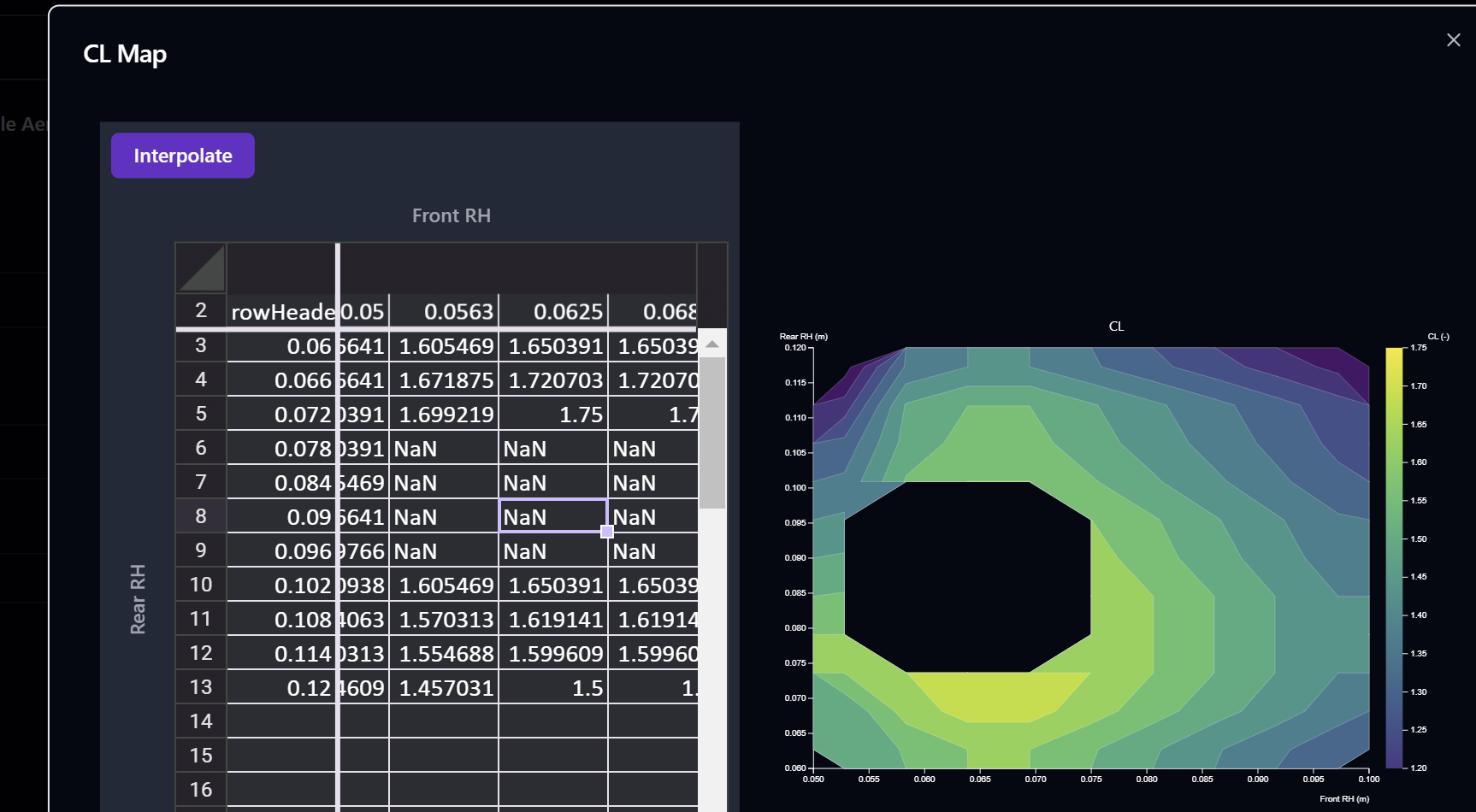Select the 1.457031 cell in row 13

(x=445, y=686)
